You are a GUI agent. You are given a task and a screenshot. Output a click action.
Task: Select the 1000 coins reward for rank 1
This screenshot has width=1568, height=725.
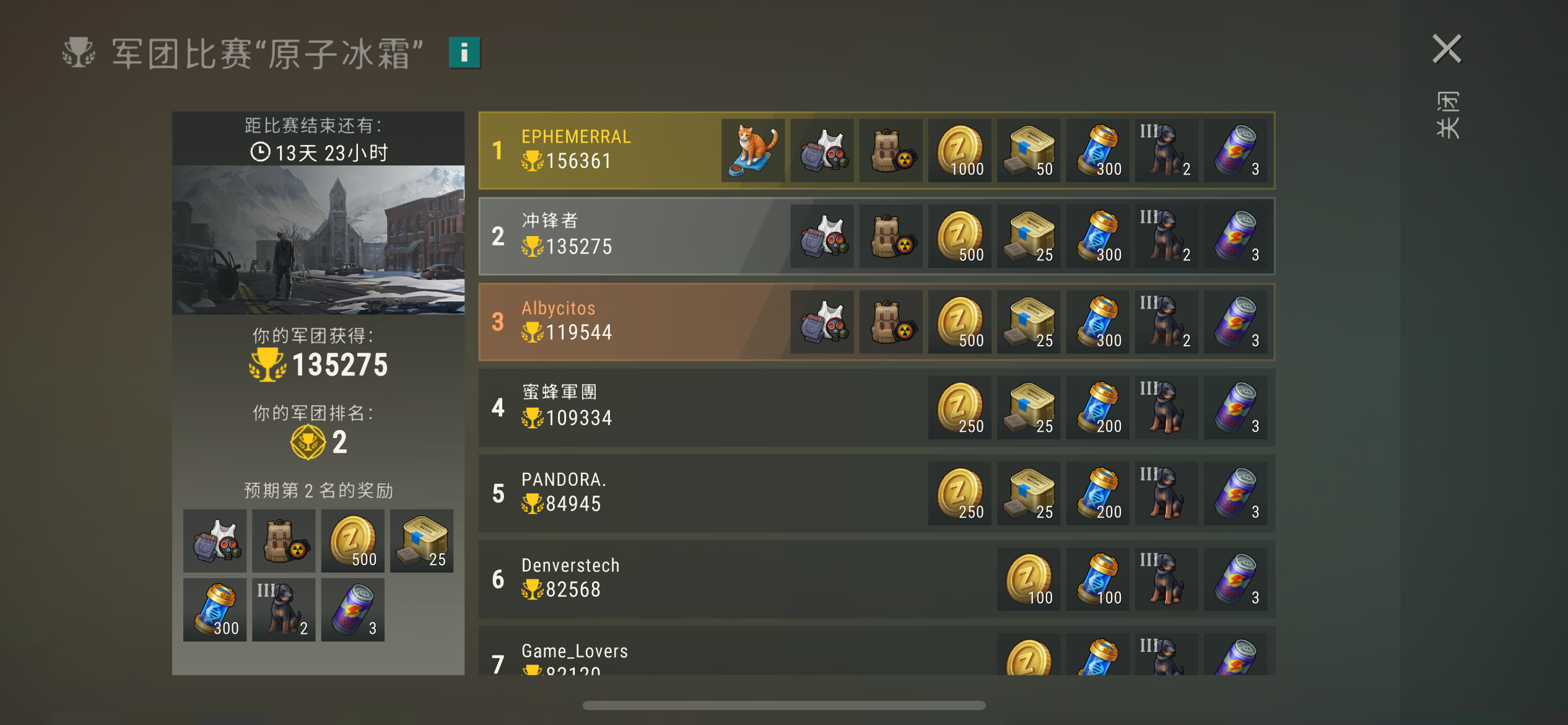(959, 151)
